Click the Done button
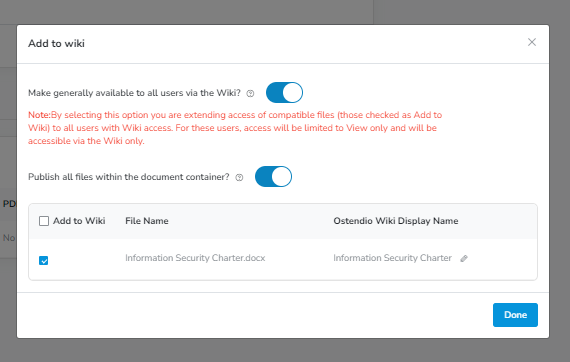Image resolution: width=570 pixels, height=362 pixels. (x=515, y=315)
